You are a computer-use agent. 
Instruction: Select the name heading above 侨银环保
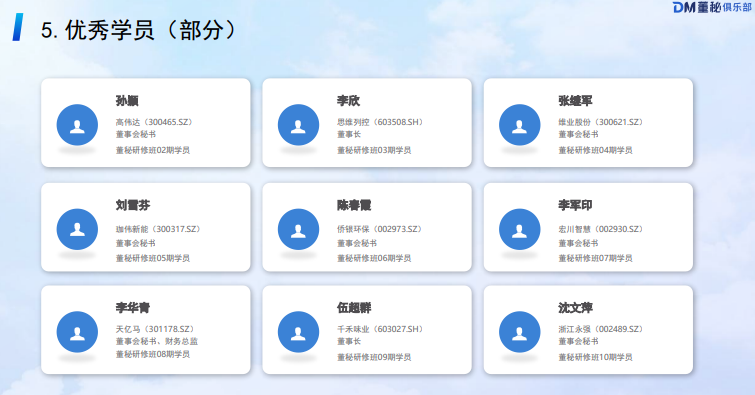coord(354,205)
